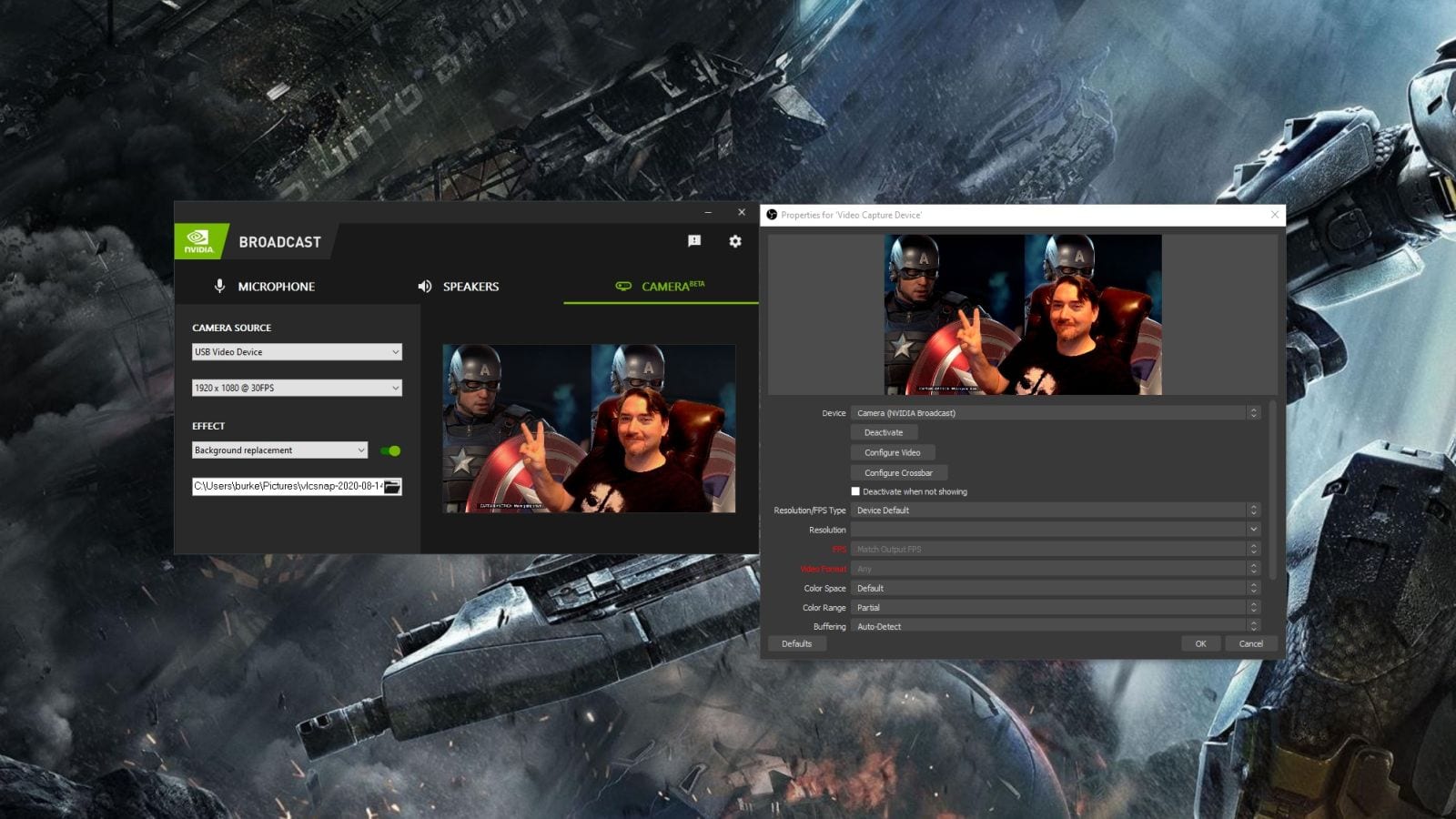The height and width of the screenshot is (819, 1456).
Task: Click the background image file path field
Action: tap(288, 487)
